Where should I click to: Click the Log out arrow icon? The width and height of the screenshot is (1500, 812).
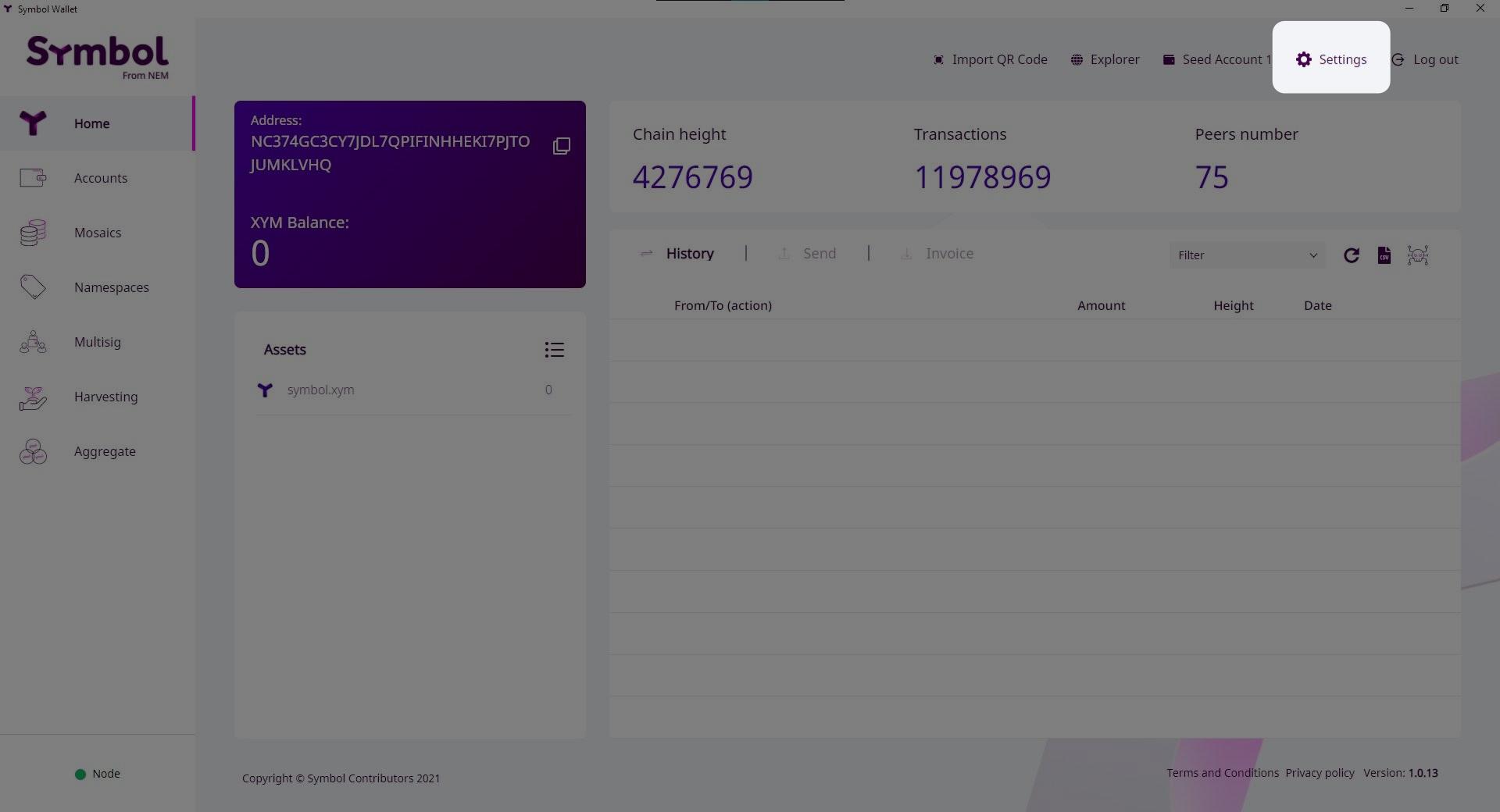[1398, 60]
